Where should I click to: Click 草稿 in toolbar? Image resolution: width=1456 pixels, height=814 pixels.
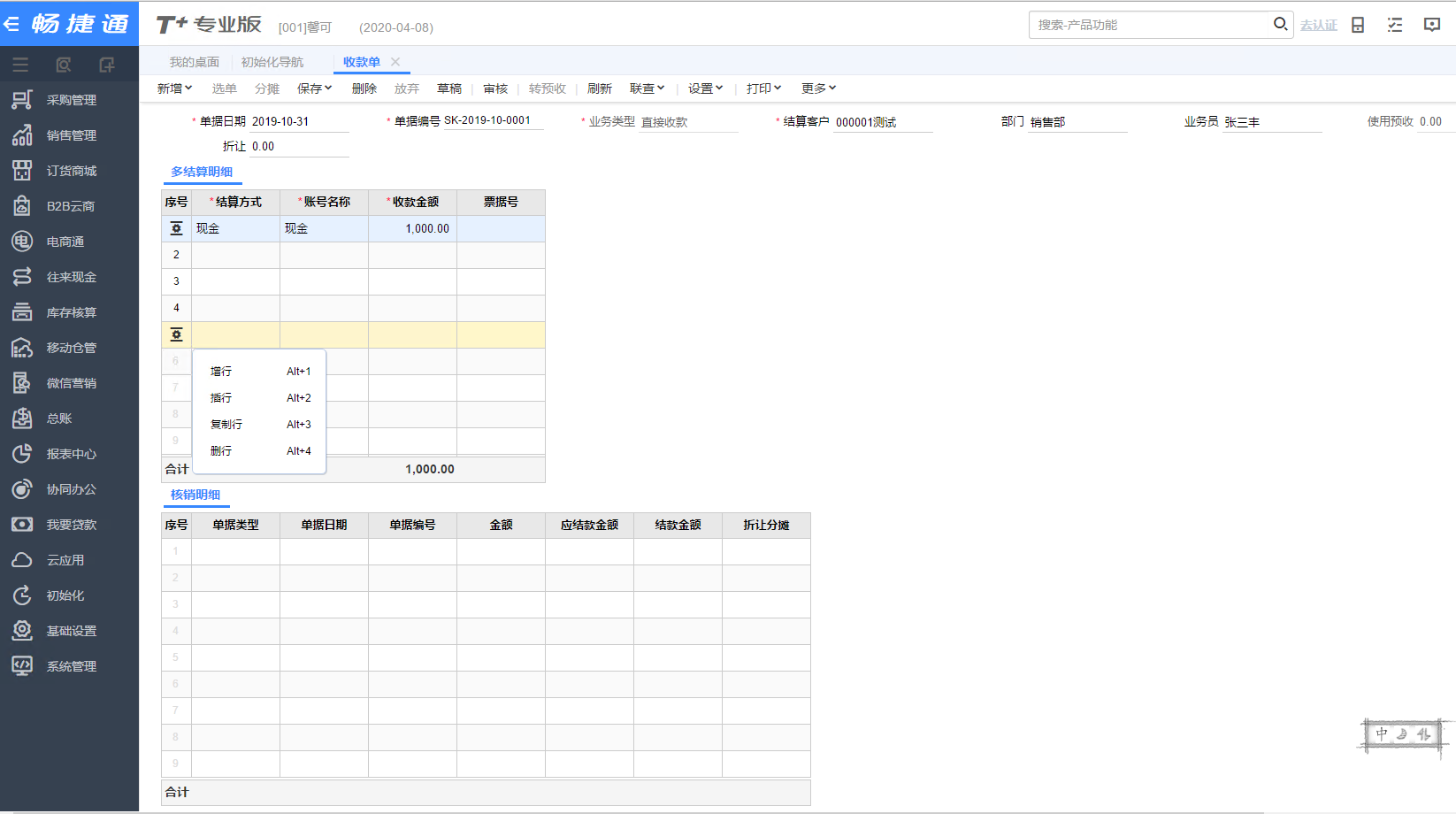449,88
